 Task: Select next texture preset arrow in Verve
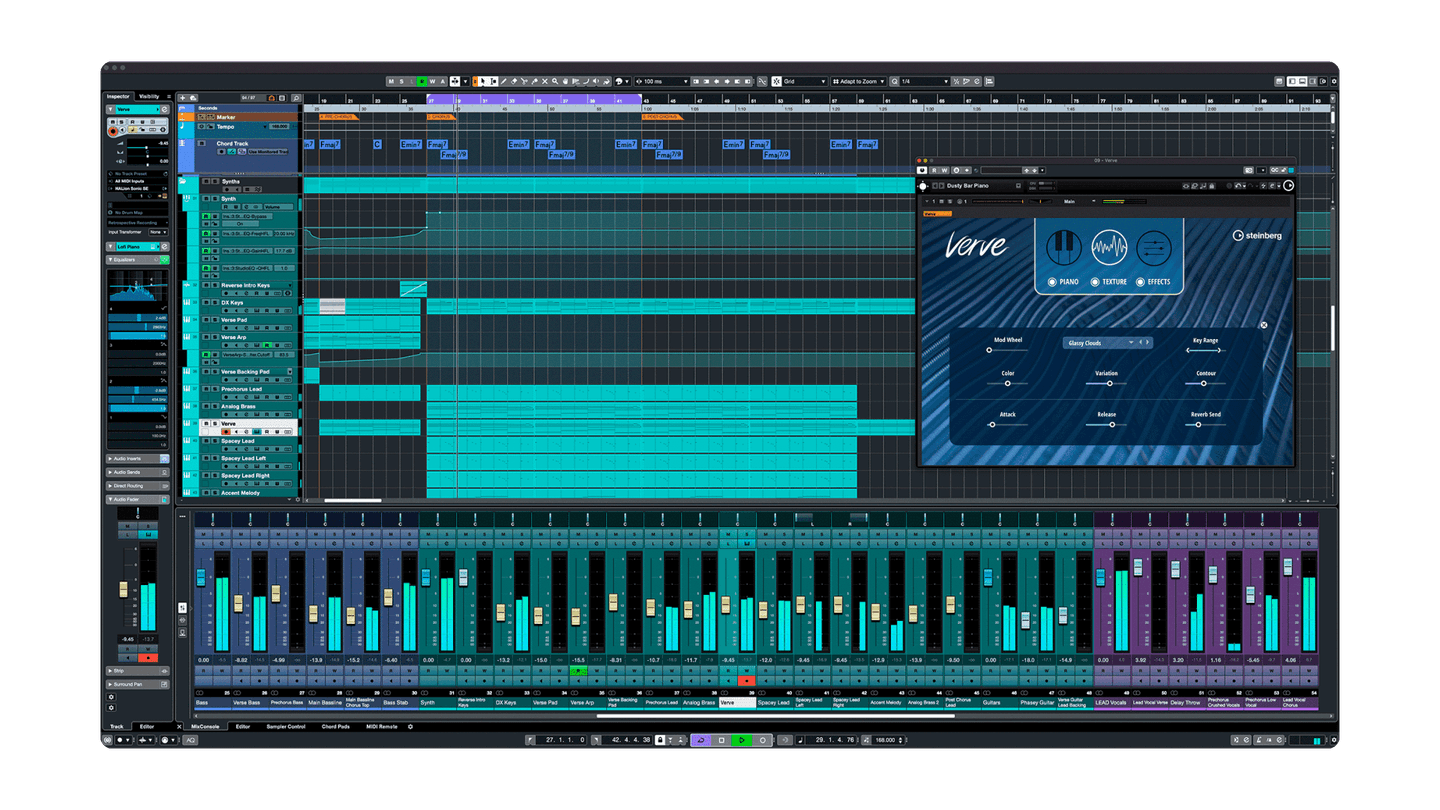[1148, 343]
